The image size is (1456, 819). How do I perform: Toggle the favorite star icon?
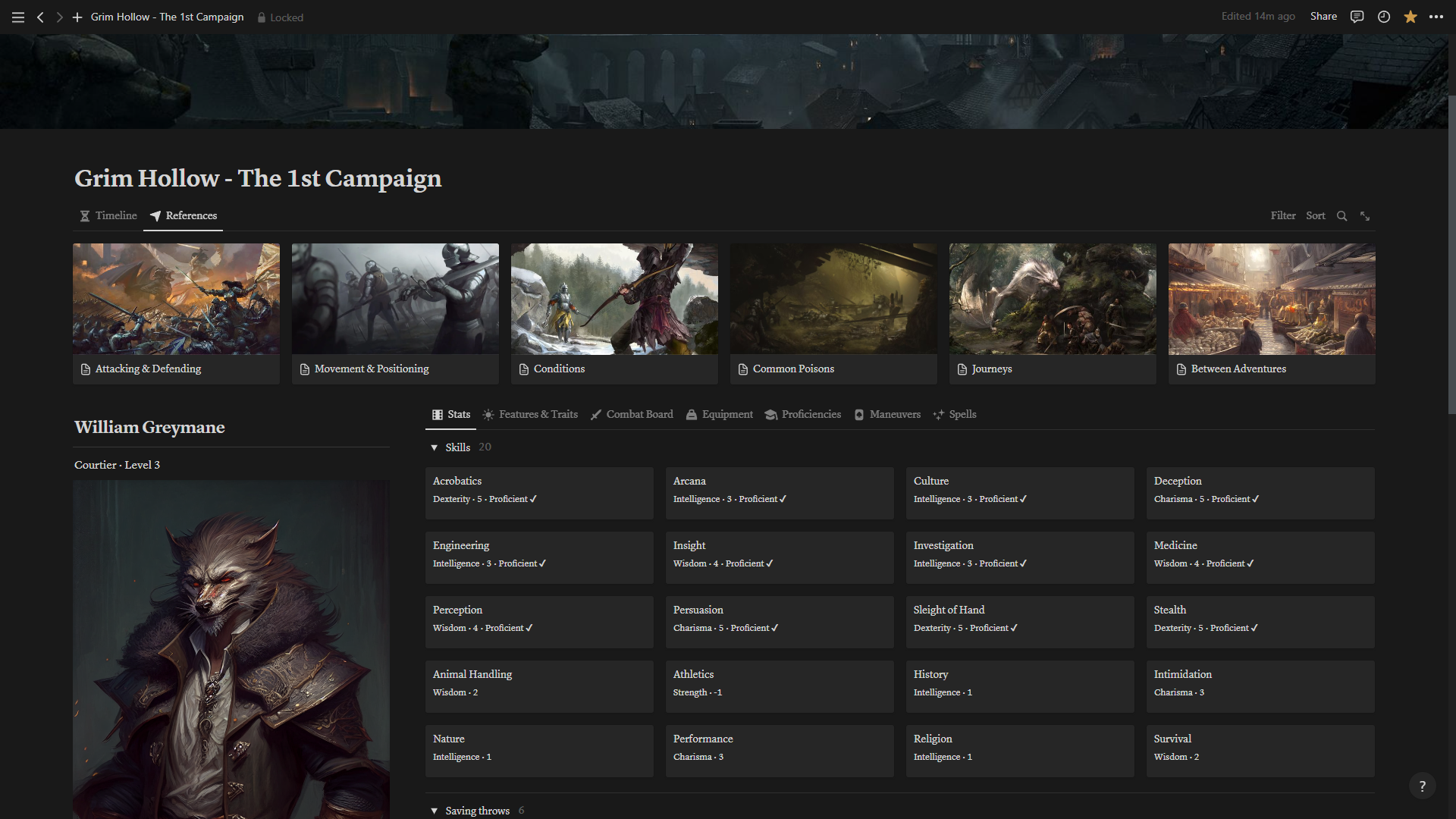(1410, 17)
